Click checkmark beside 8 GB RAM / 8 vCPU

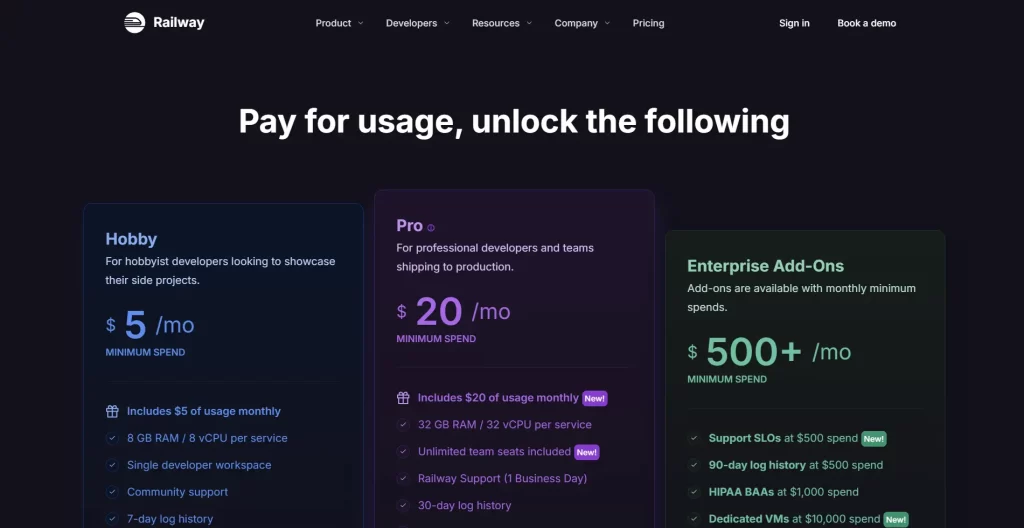(x=112, y=438)
